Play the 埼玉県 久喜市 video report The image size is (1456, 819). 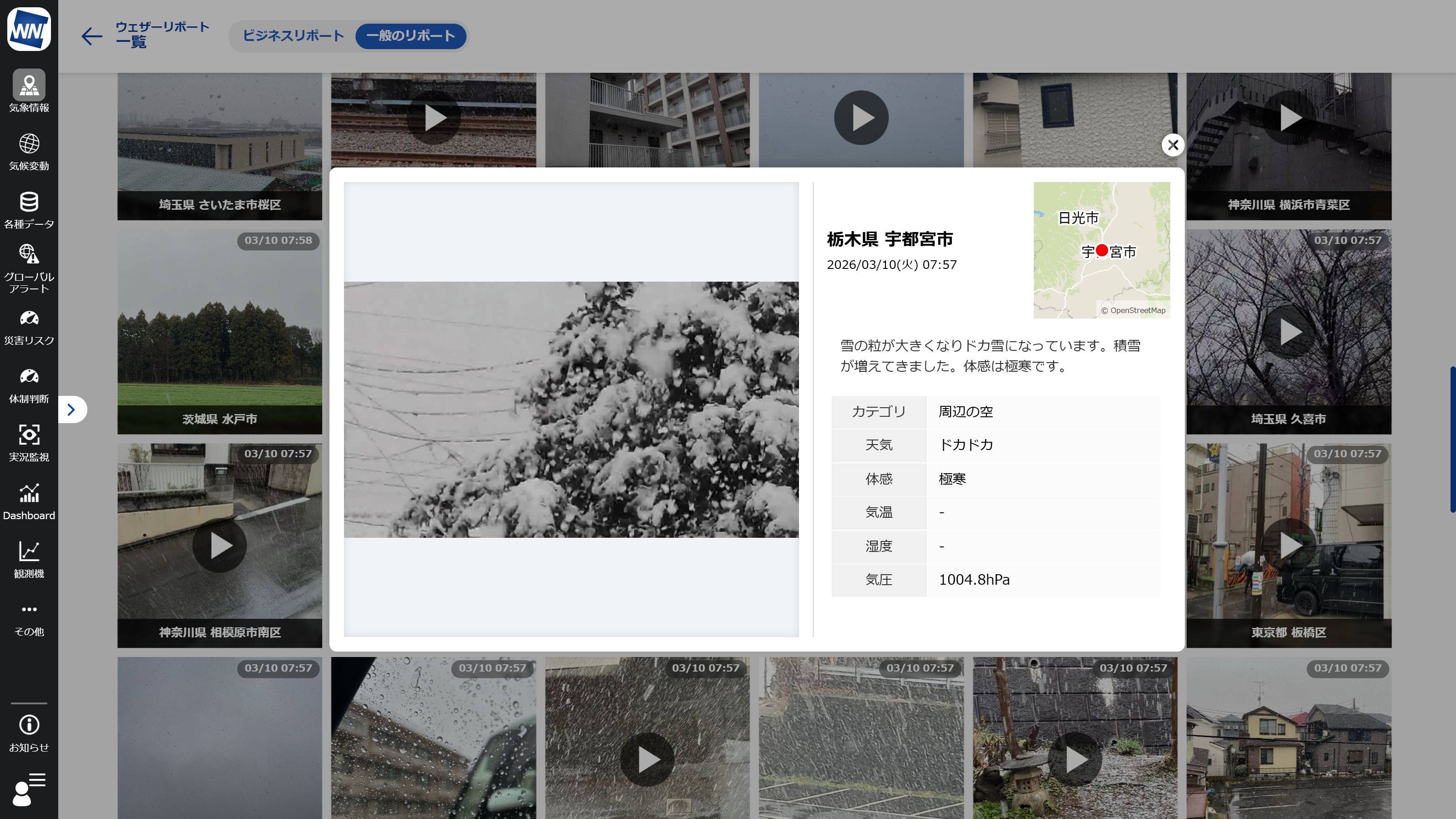1289,332
